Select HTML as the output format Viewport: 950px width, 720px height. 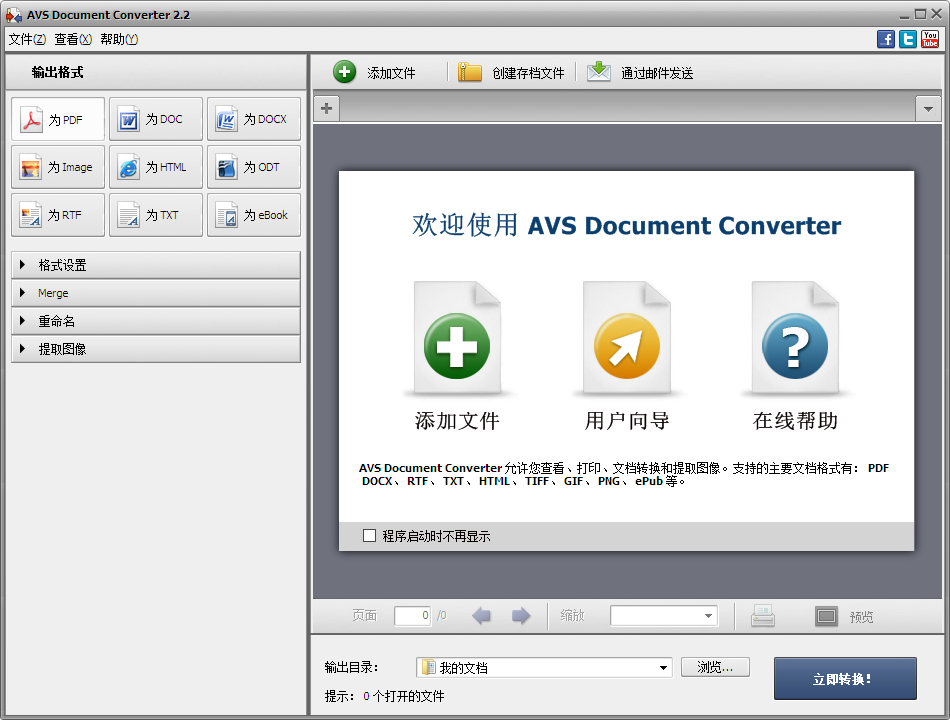[x=156, y=167]
